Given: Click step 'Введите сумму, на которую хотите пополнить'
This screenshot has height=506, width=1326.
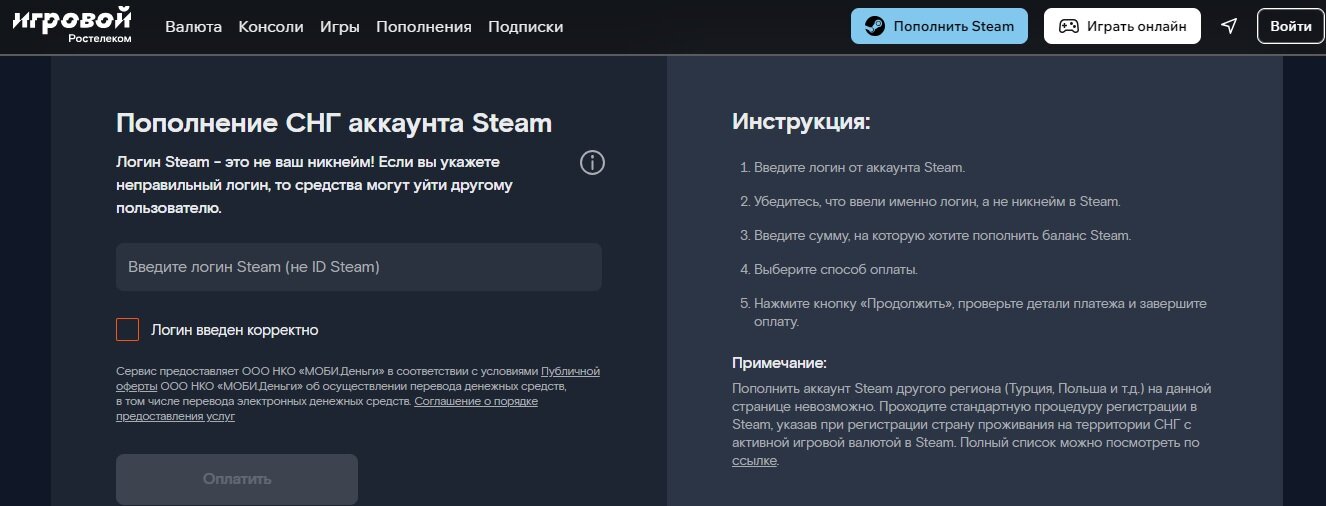Looking at the screenshot, I should click(x=944, y=236).
